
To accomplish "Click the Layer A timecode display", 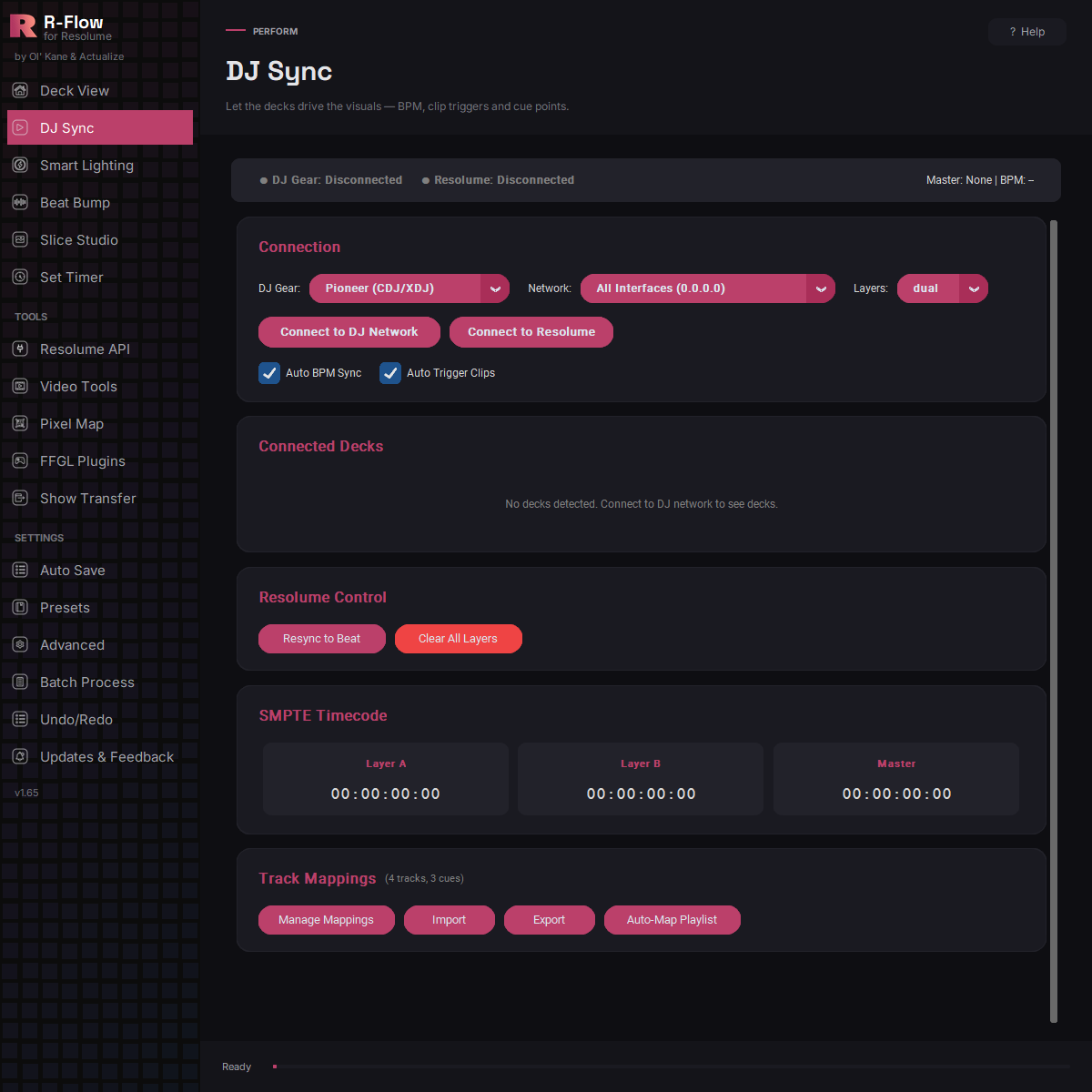I will (x=386, y=794).
